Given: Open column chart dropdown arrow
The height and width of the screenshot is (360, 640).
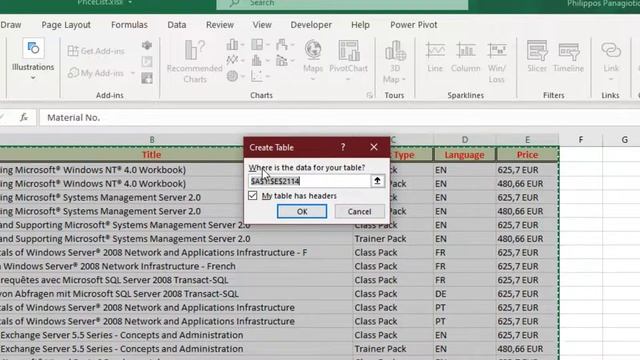Looking at the screenshot, I should [x=242, y=45].
